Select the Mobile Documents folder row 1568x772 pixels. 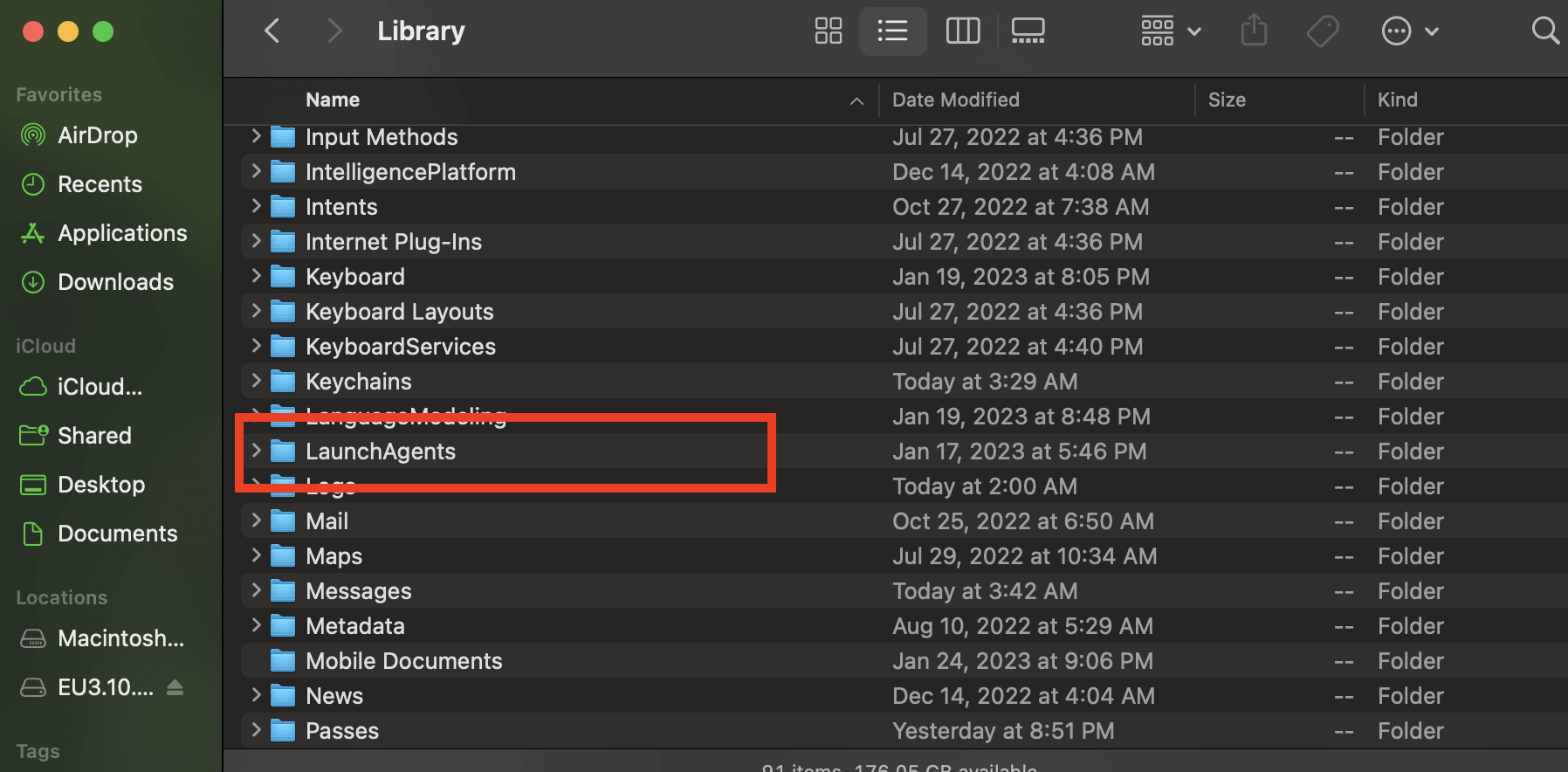(x=403, y=661)
